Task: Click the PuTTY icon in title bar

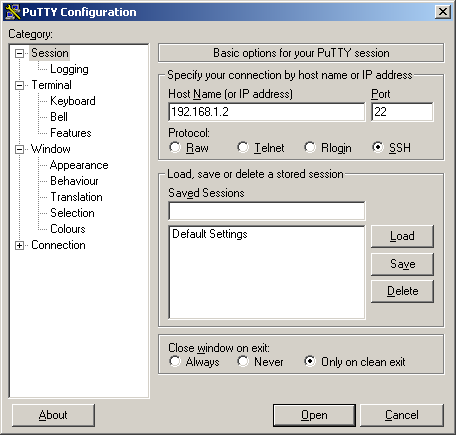Action: click(13, 12)
